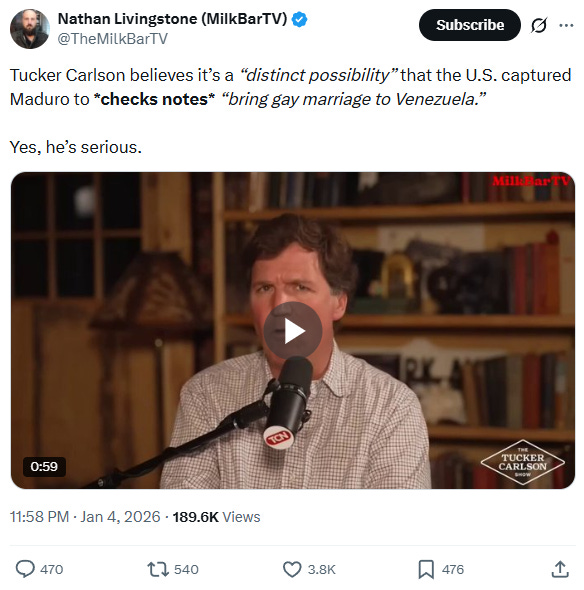Click the 540 reposts count

[186, 569]
